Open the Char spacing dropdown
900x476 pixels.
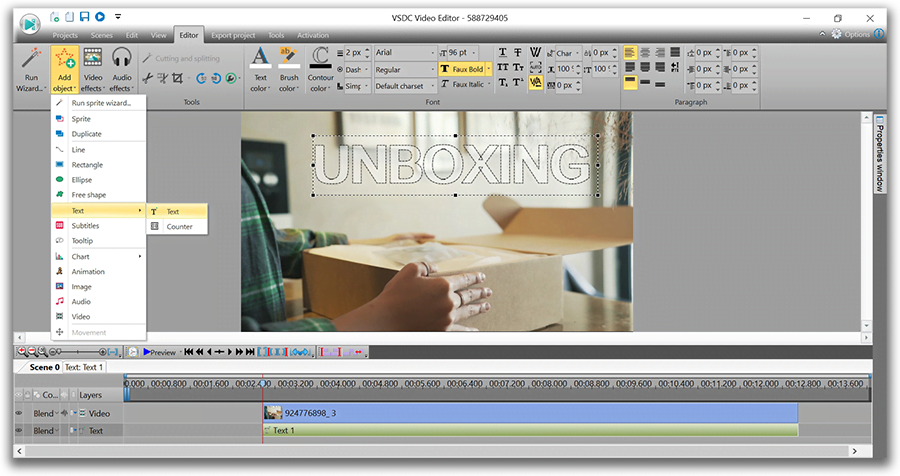click(x=568, y=53)
